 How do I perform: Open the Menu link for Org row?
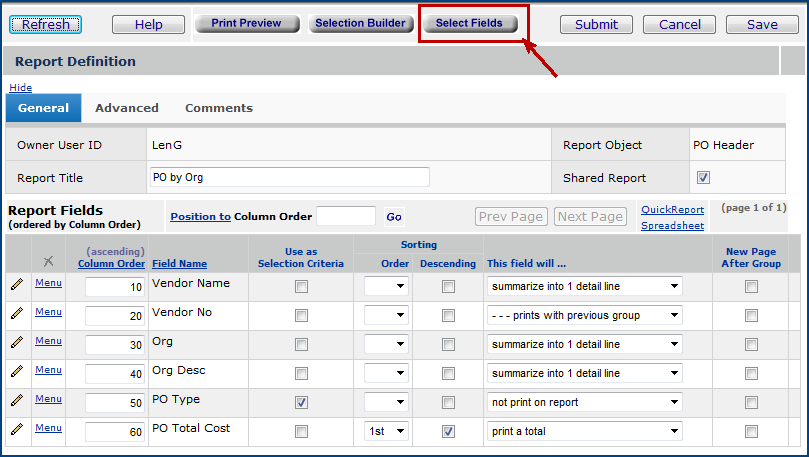coord(48,341)
